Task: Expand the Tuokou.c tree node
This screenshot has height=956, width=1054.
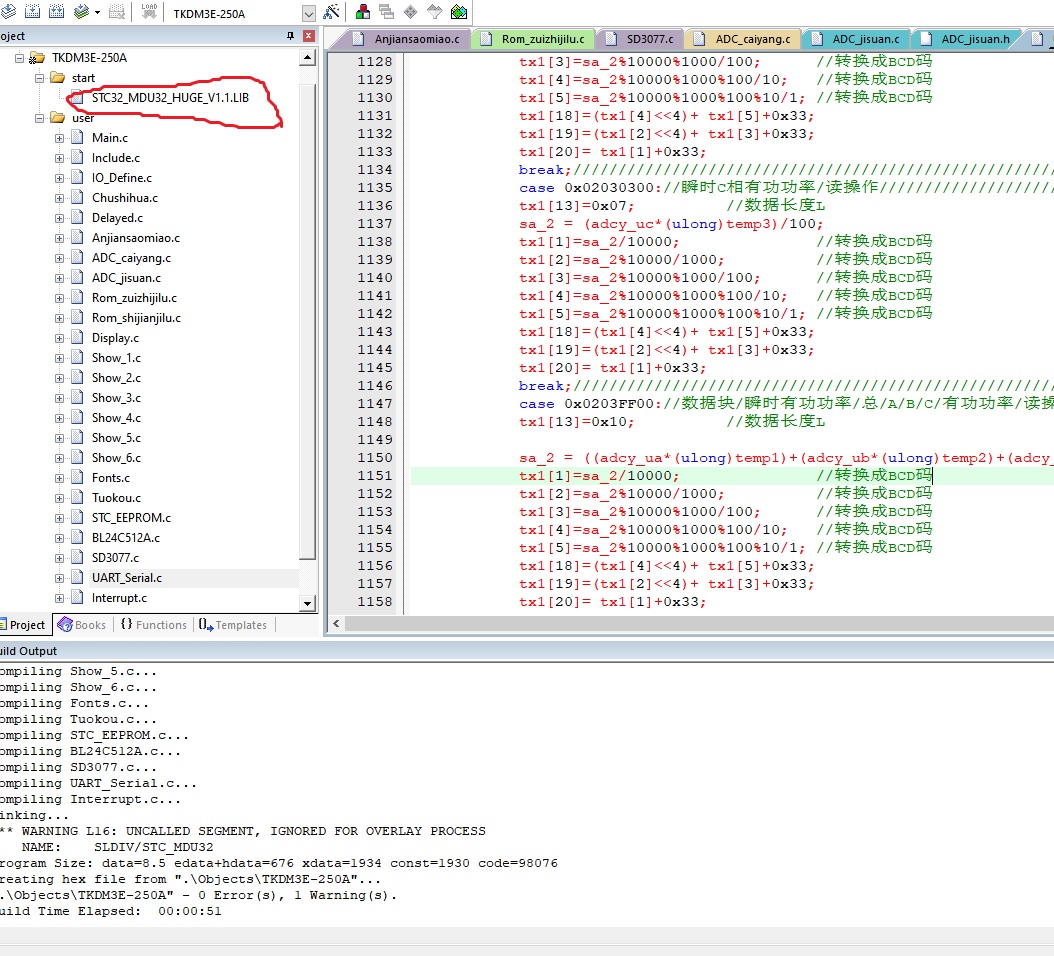Action: pyautogui.click(x=59, y=498)
